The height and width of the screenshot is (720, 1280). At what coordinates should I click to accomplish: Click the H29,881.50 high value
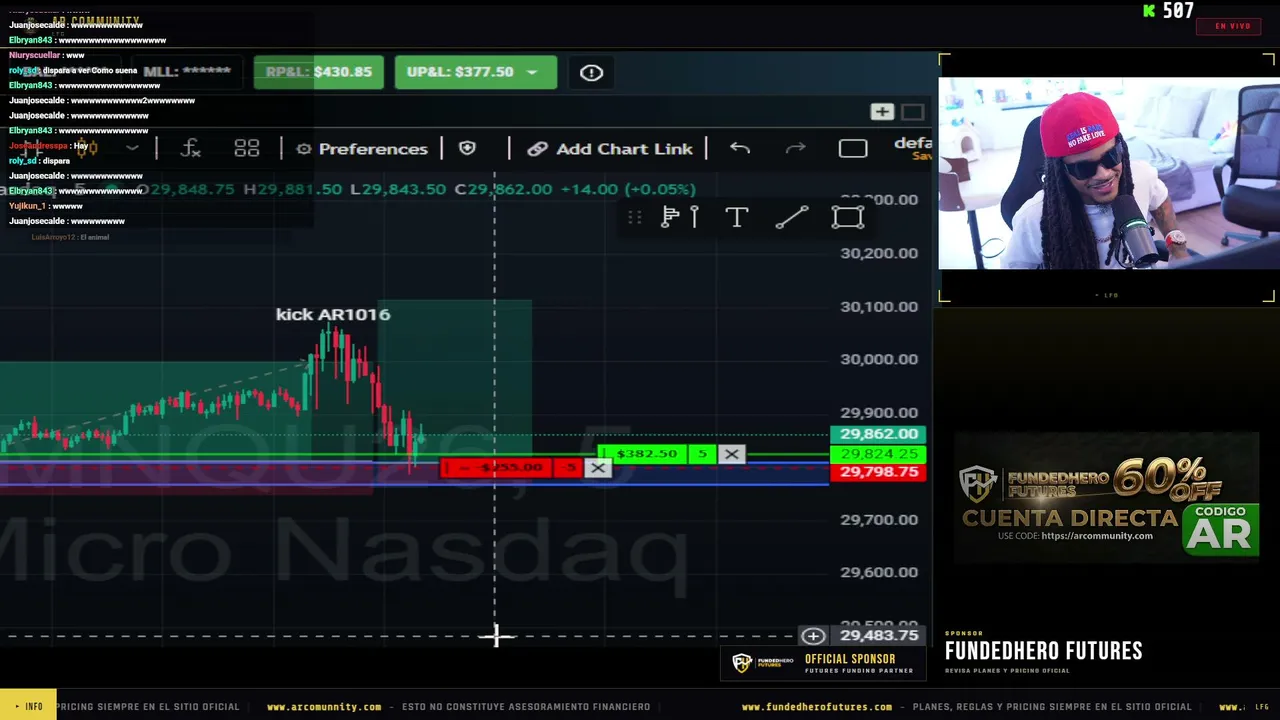[x=293, y=189]
